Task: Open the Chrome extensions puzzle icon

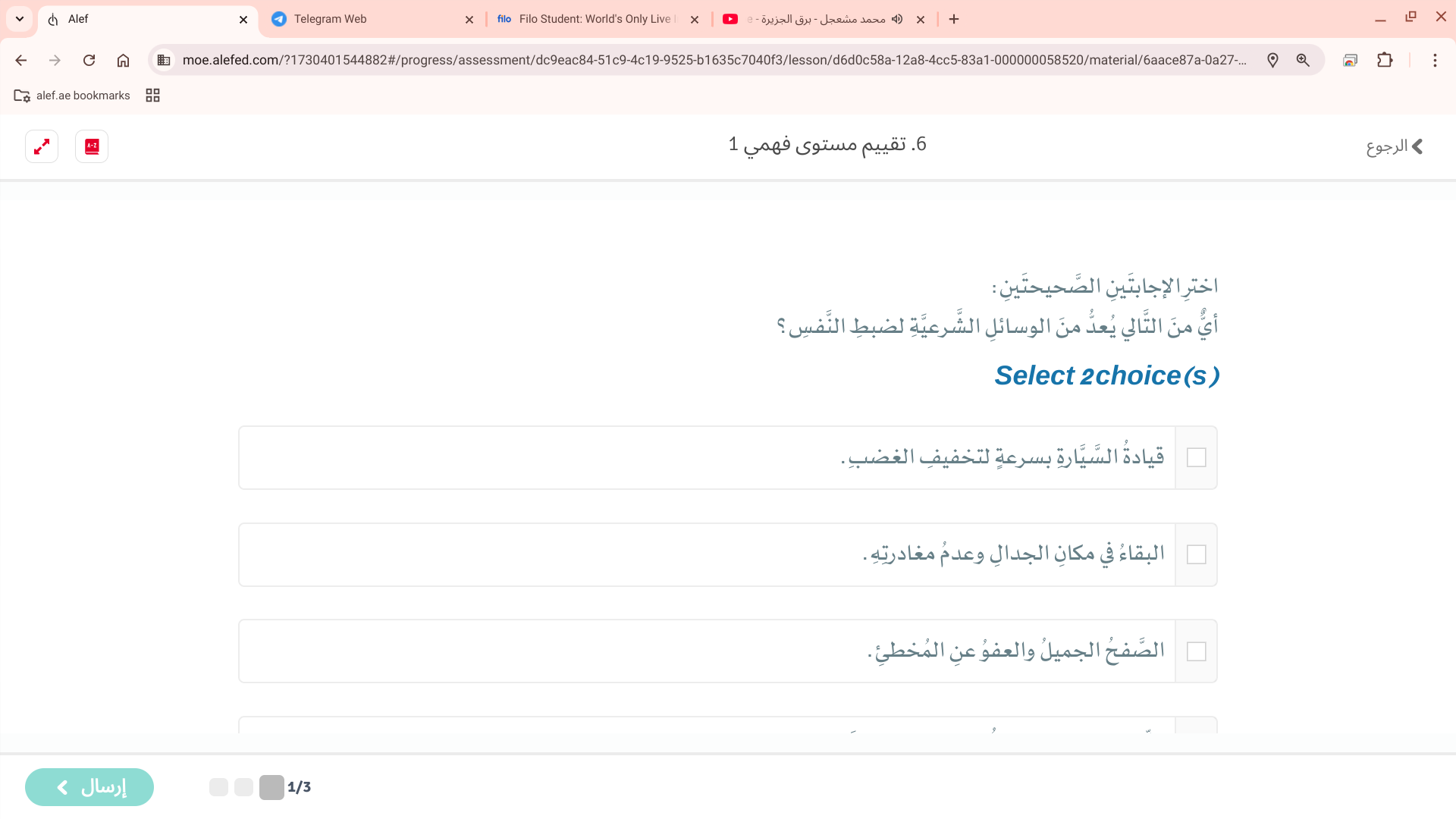Action: pyautogui.click(x=1385, y=61)
